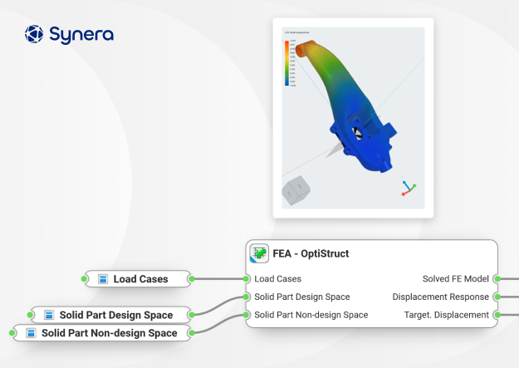Click the view cube in the 3D preview
The height and width of the screenshot is (368, 519).
pyautogui.click(x=296, y=190)
